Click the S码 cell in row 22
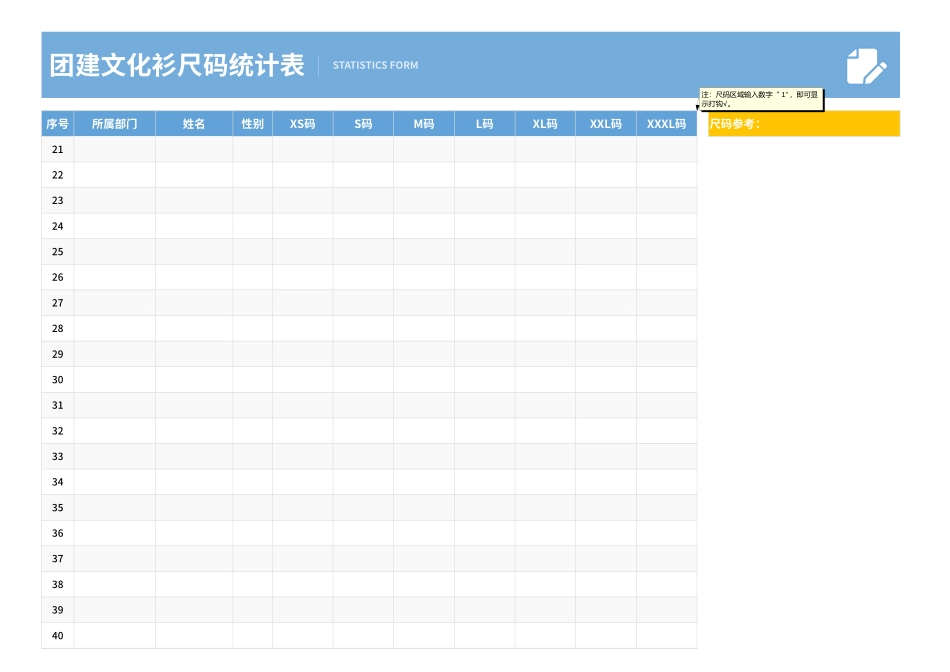The width and height of the screenshot is (950, 672). (361, 174)
